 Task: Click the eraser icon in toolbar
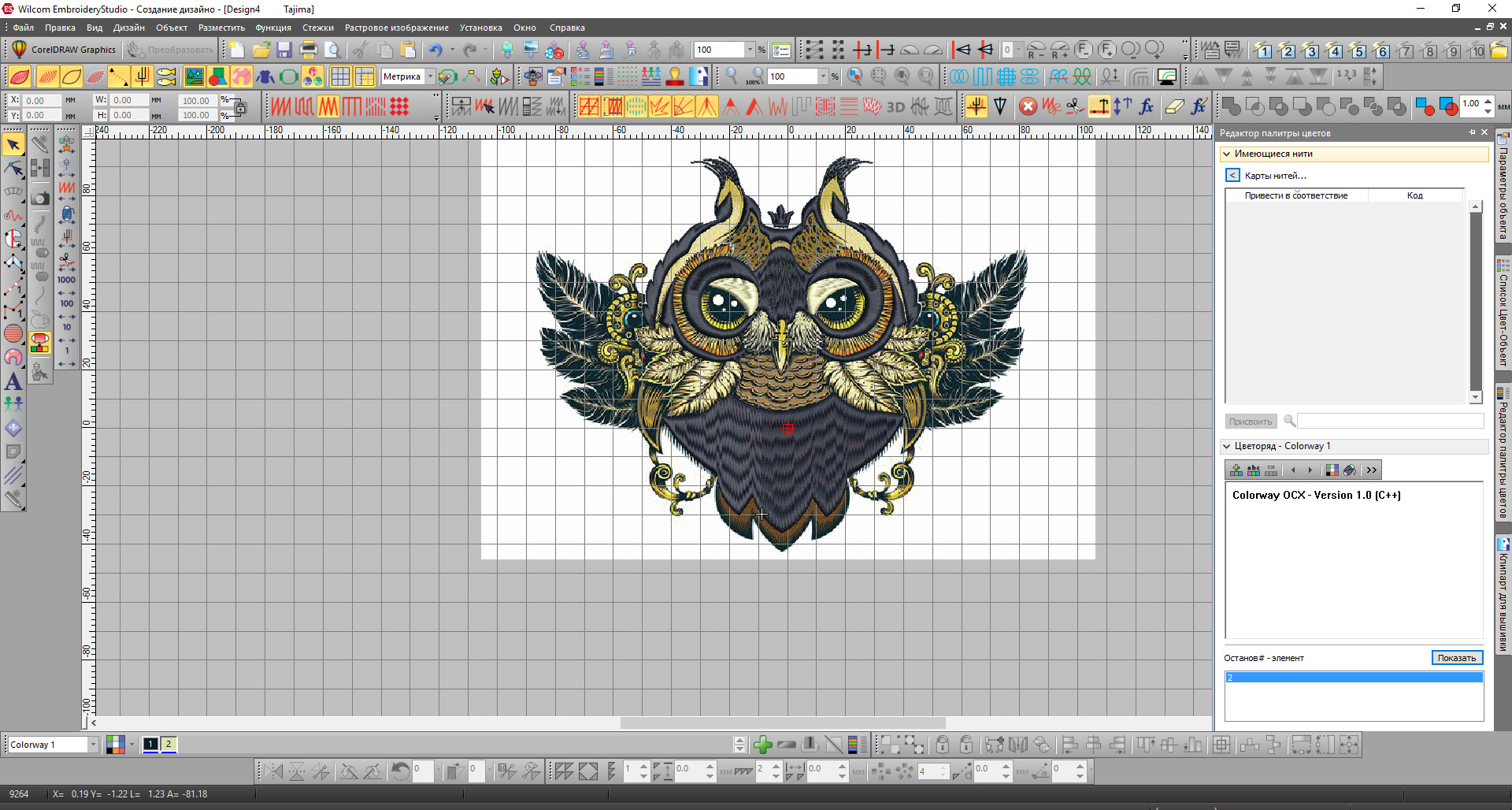point(1174,107)
